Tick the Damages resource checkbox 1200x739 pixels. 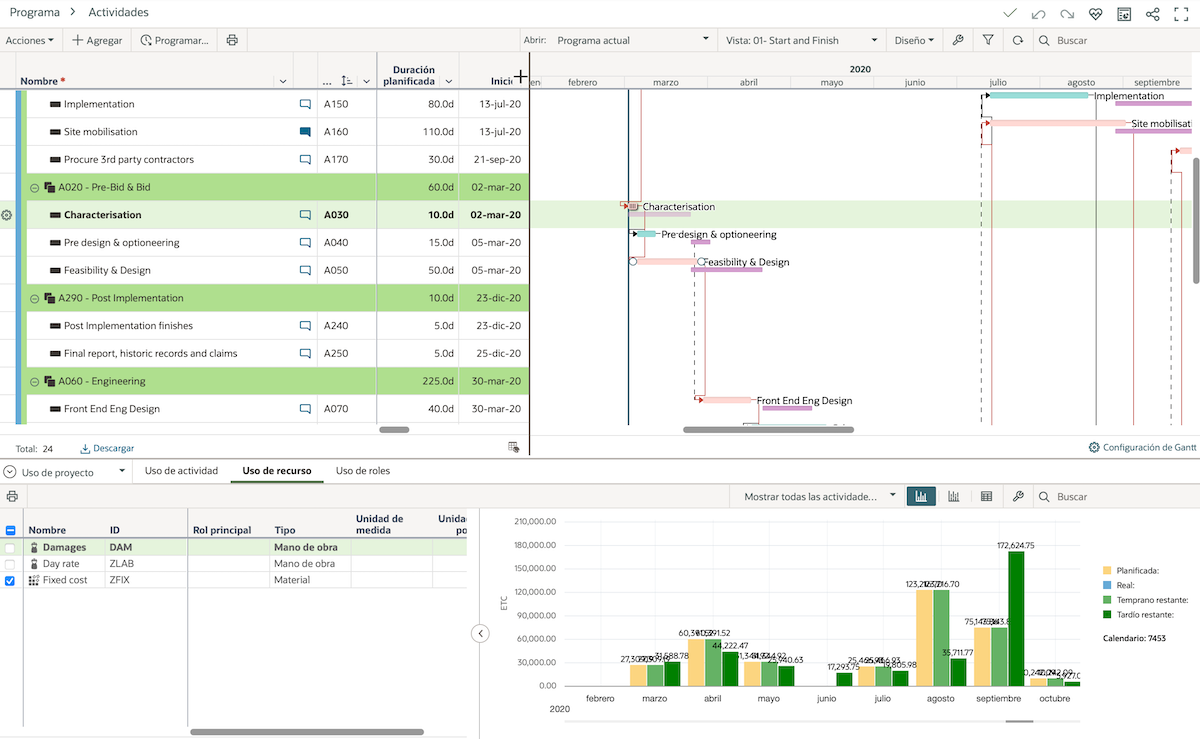pyautogui.click(x=10, y=548)
